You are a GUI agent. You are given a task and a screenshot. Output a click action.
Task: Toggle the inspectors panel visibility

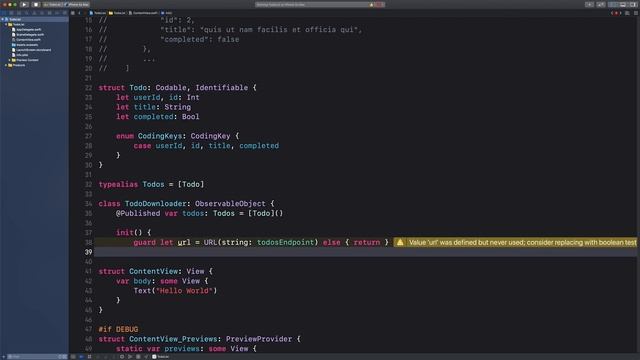pos(633,4)
